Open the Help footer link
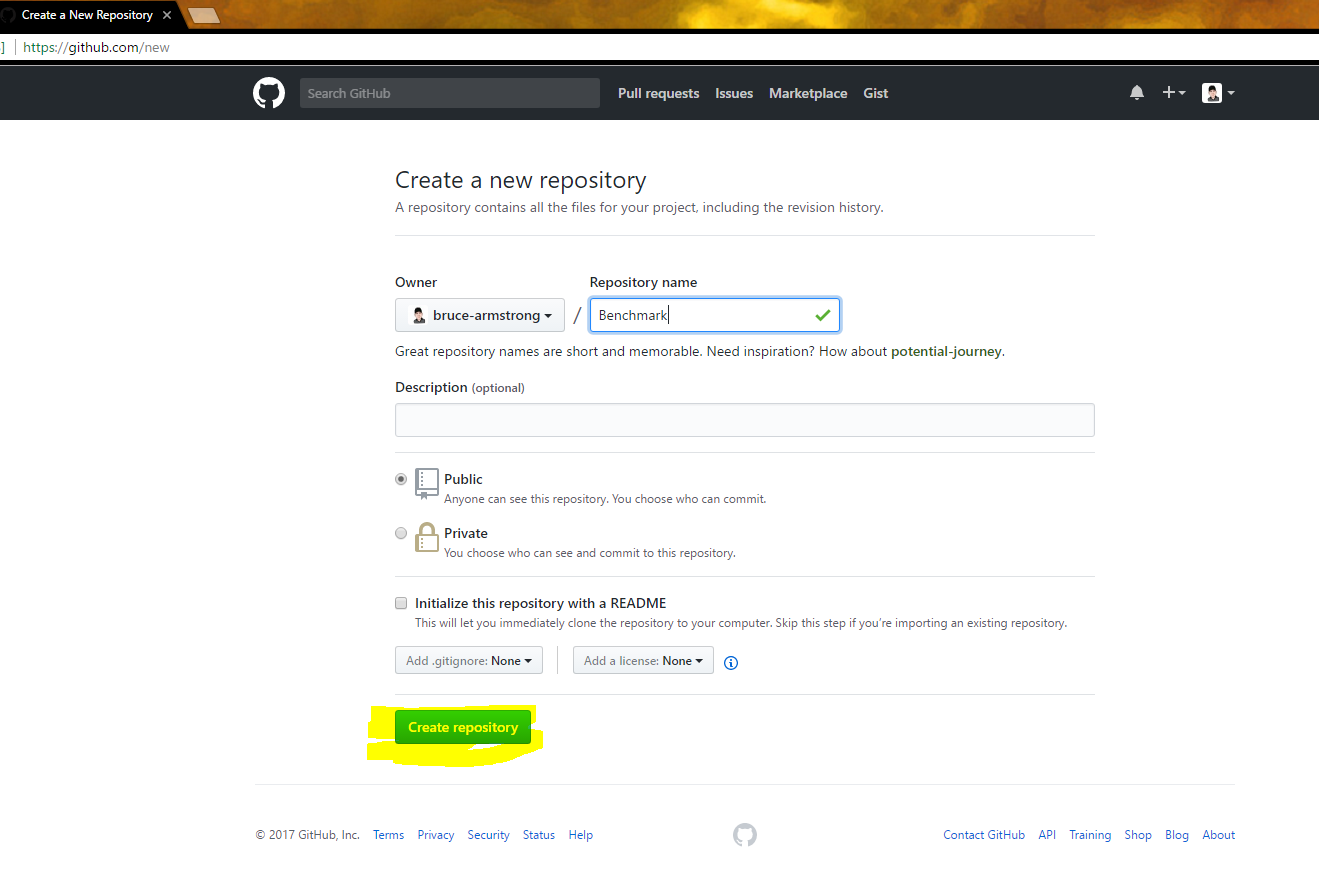Viewport: 1319px width, 881px height. 581,835
